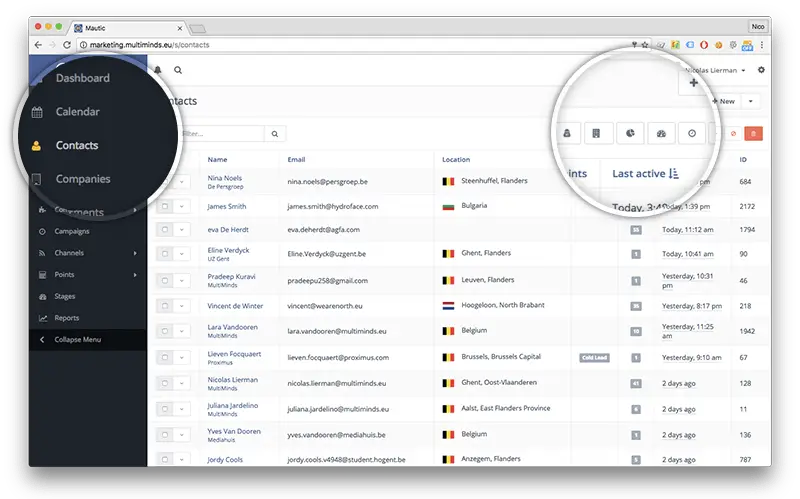
Task: Click the Netherlands flag in Vincent de Winter row
Action: [448, 306]
